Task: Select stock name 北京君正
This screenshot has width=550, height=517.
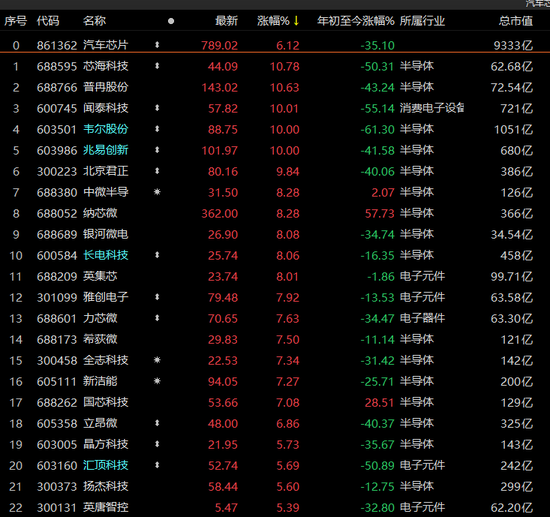Action: point(106,171)
